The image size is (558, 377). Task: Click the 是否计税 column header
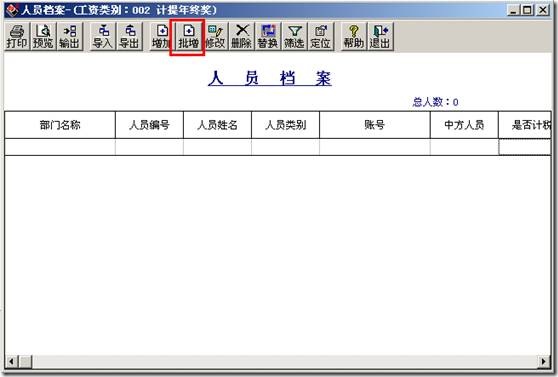525,125
